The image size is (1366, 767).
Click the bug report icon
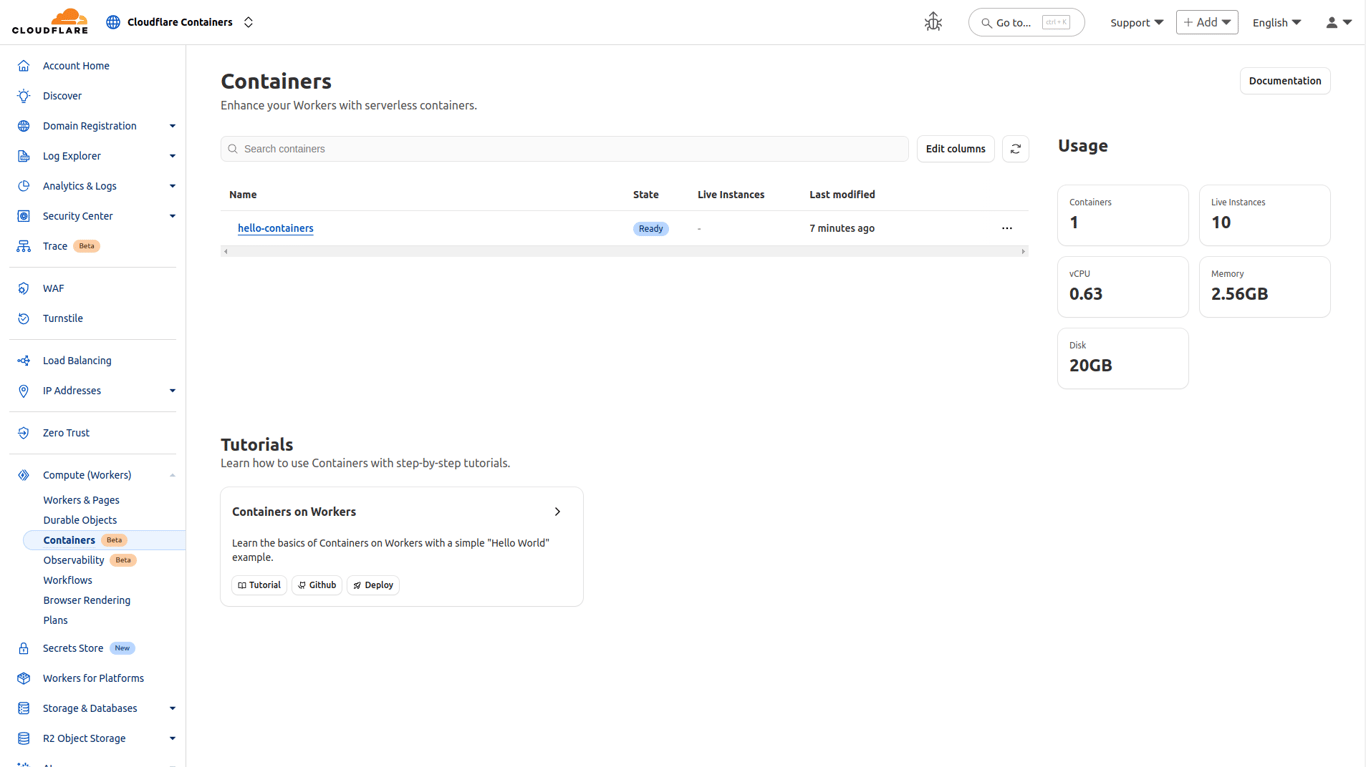coord(933,22)
